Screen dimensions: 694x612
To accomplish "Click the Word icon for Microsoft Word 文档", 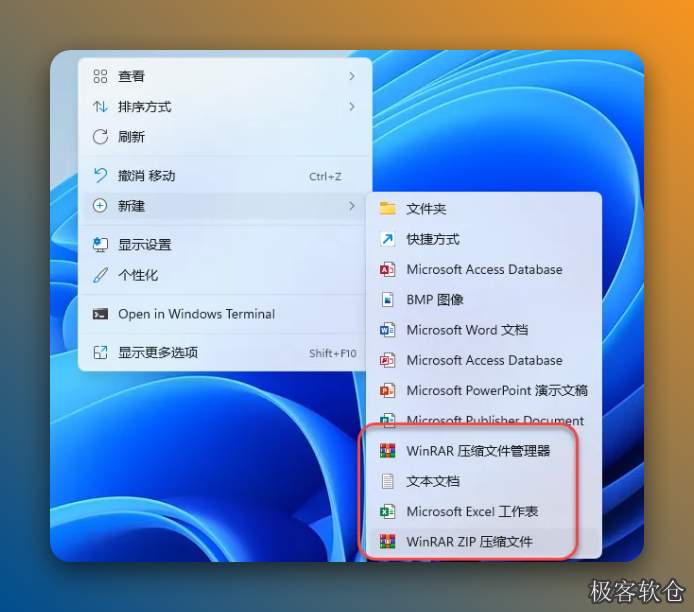I will [x=388, y=330].
